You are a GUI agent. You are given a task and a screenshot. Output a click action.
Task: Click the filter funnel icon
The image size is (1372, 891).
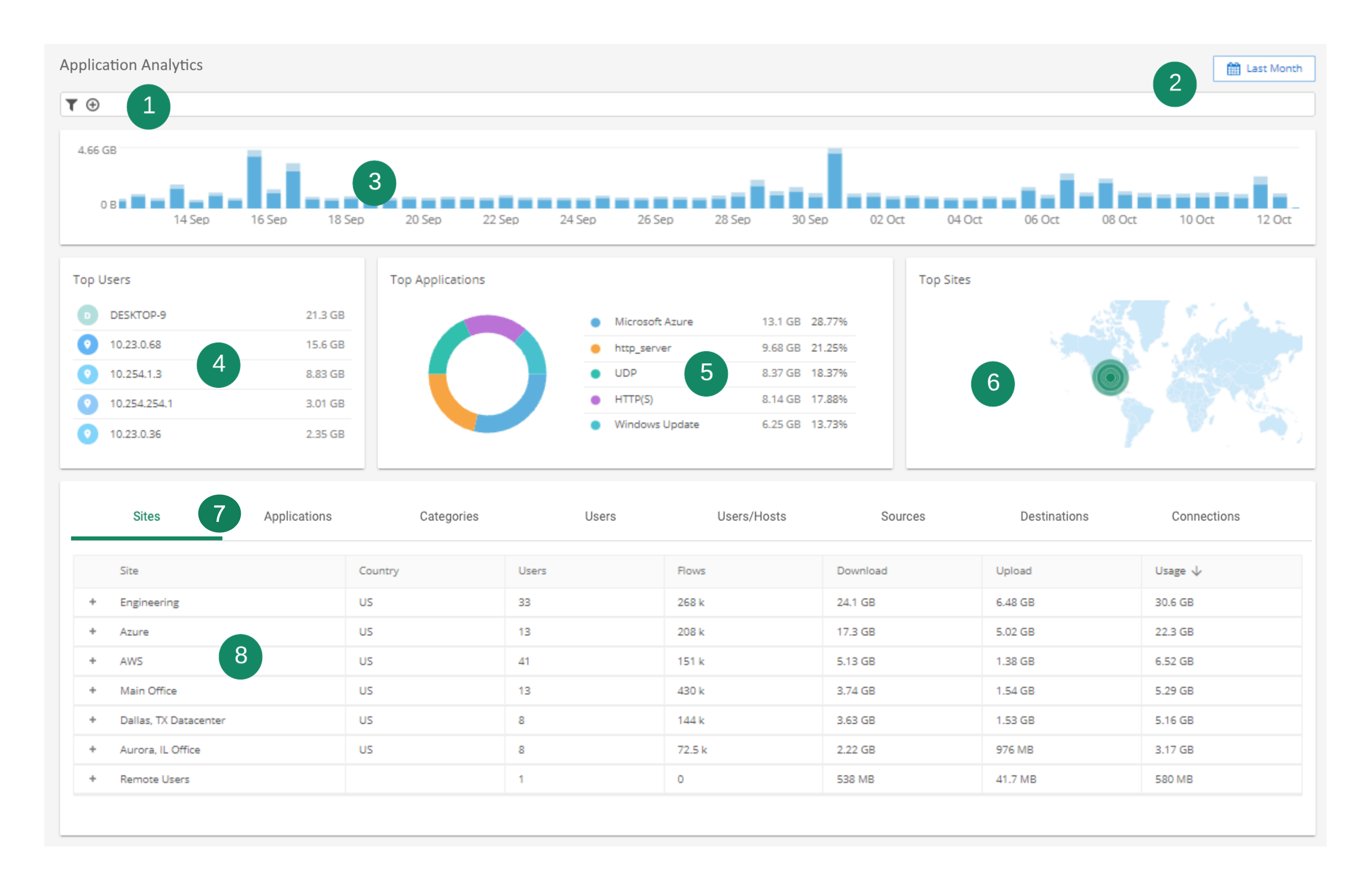click(x=71, y=104)
